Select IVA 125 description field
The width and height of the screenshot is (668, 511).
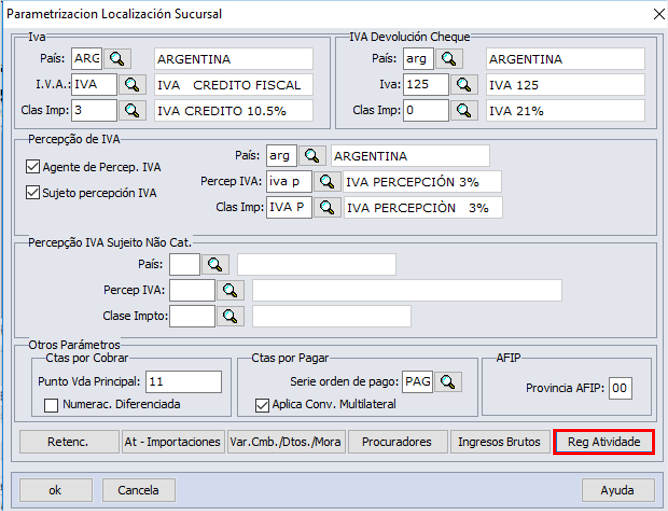(x=565, y=85)
